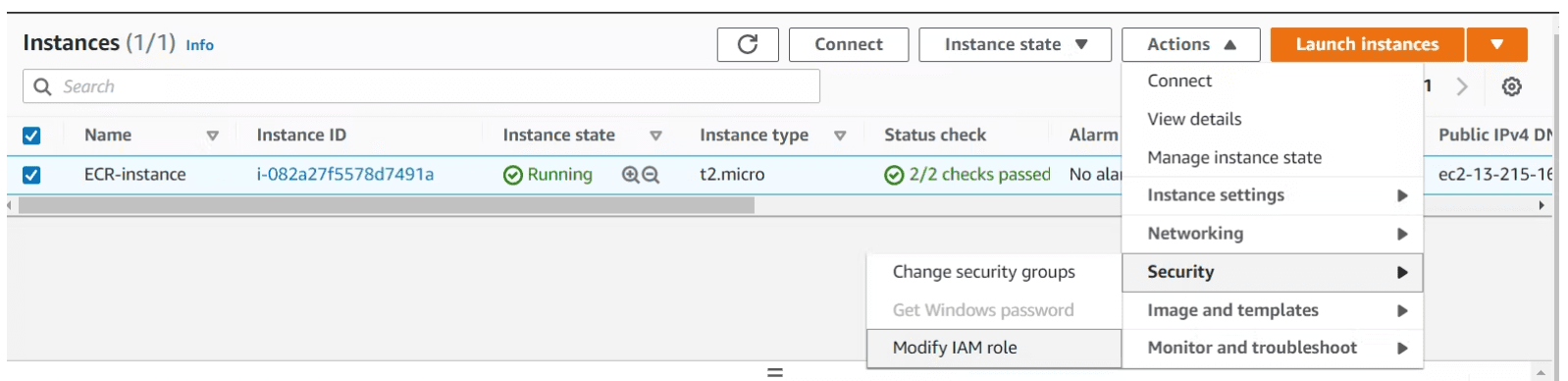Click the zoom-out magnifier beside Running
Viewport: 1568px width, 381px height.
pyautogui.click(x=651, y=175)
